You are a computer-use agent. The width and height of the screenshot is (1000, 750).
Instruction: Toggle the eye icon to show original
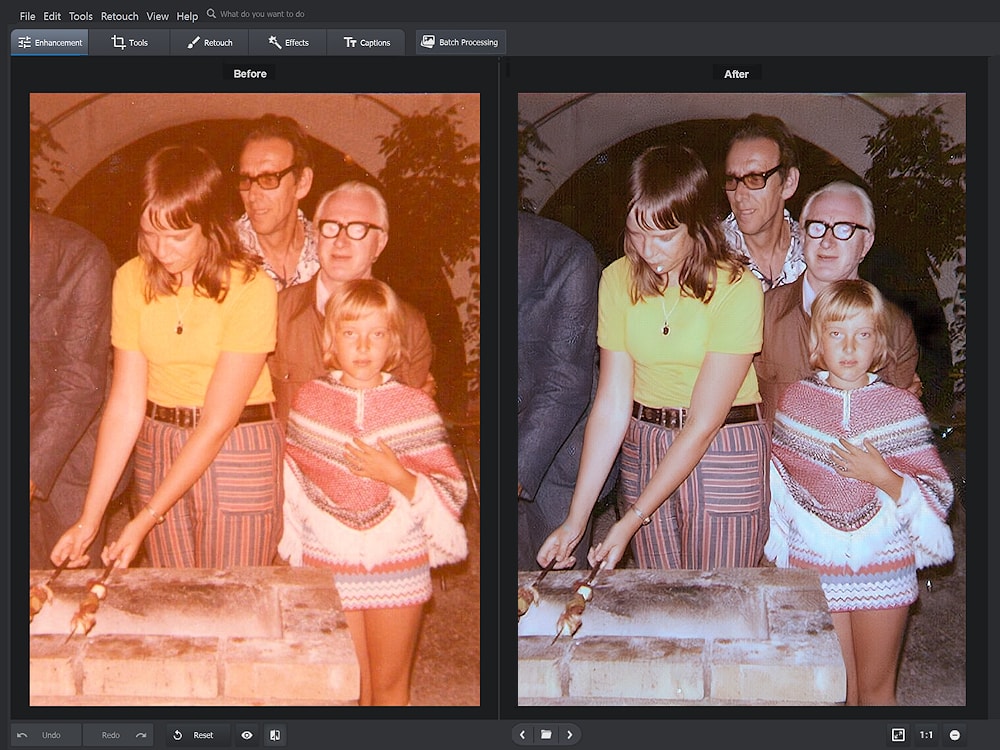(x=247, y=735)
